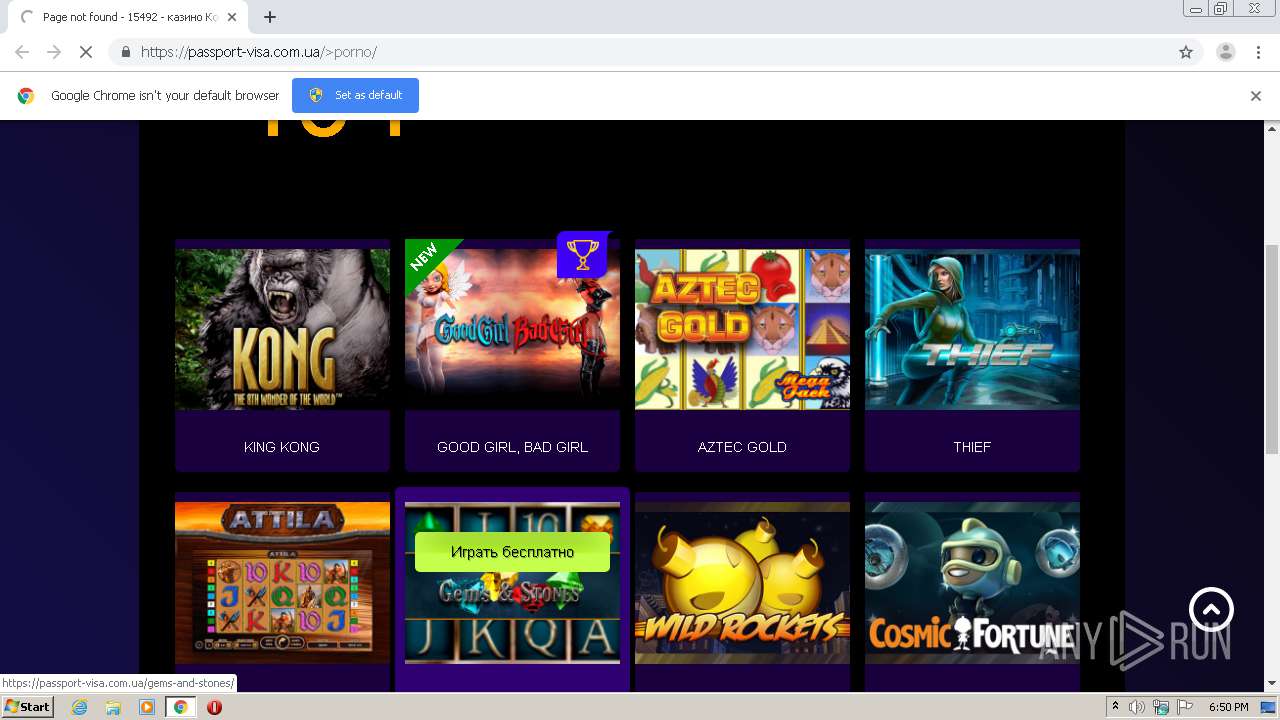Open the Attila slot thumbnail

282,583
